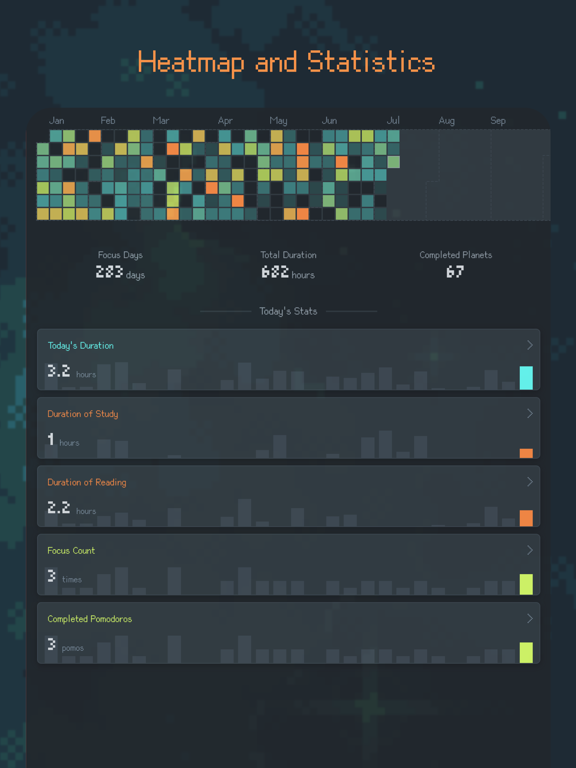Click the cyan bar in Today's Duration chart
This screenshot has height=768, width=576.
tap(526, 378)
